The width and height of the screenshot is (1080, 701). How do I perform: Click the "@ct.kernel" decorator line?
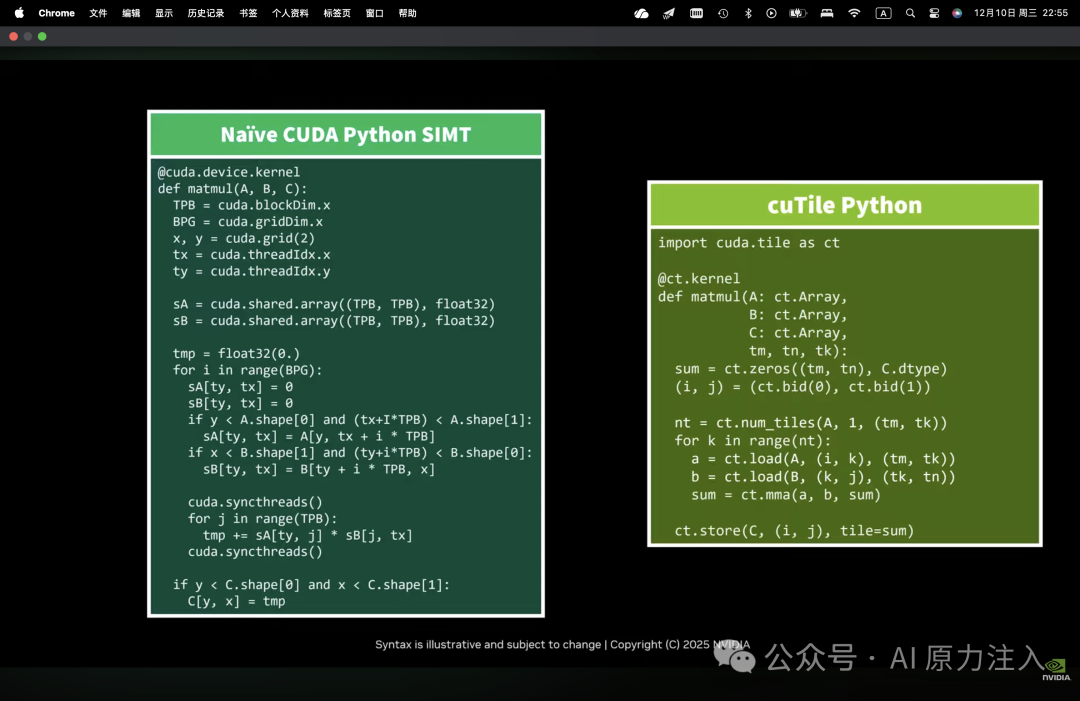(x=698, y=279)
